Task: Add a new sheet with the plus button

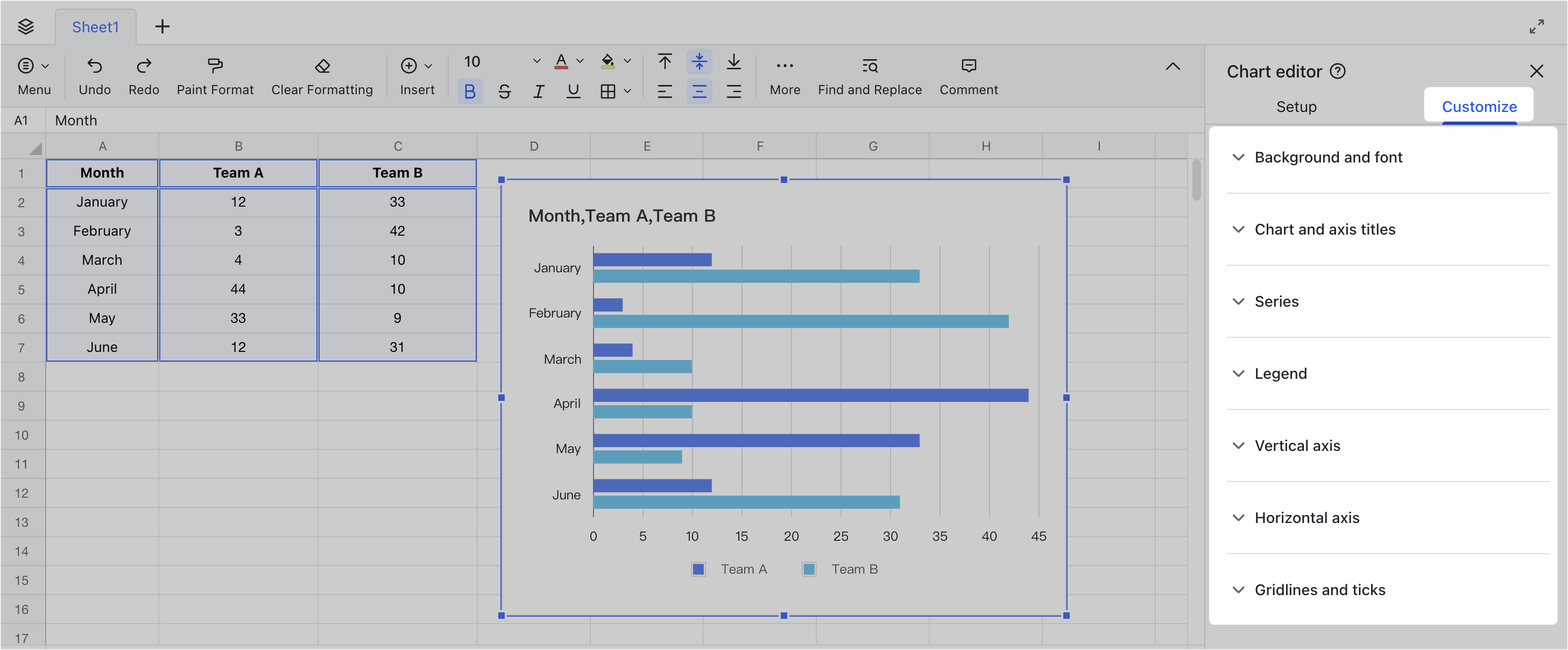Action: 162,26
